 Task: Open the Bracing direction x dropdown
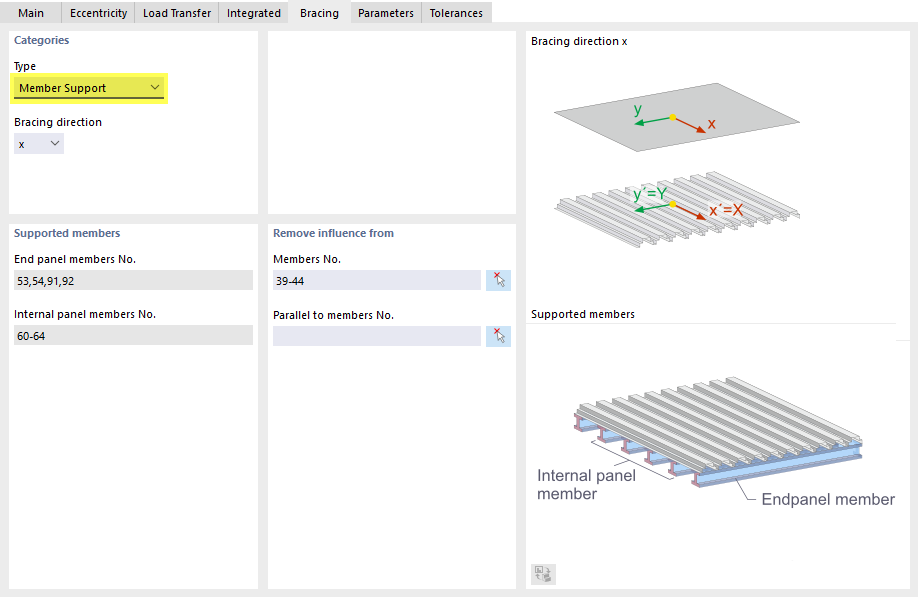[x=39, y=144]
